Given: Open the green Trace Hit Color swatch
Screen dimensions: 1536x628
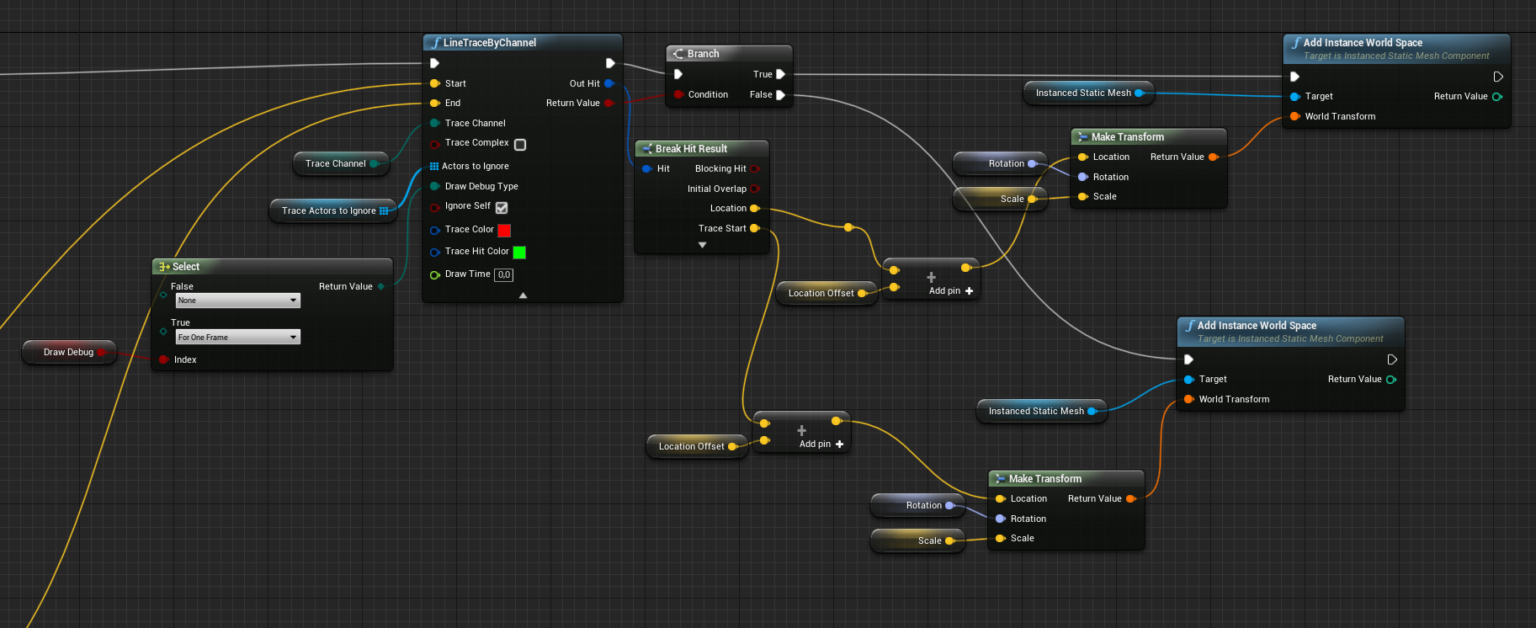Looking at the screenshot, I should 519,252.
